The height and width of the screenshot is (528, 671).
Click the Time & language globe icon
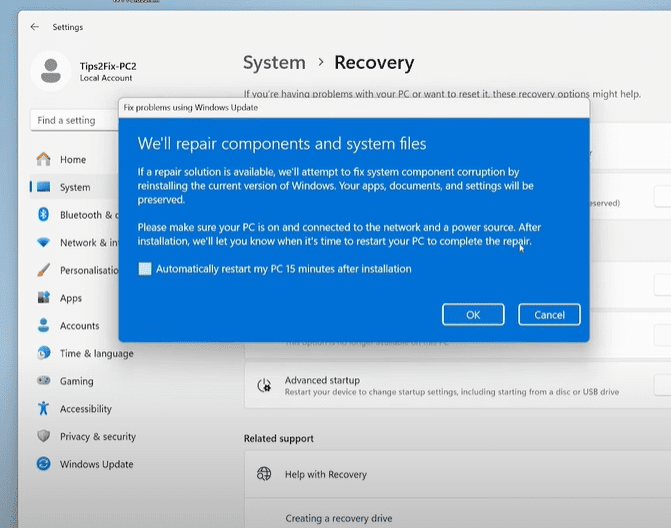(43, 353)
